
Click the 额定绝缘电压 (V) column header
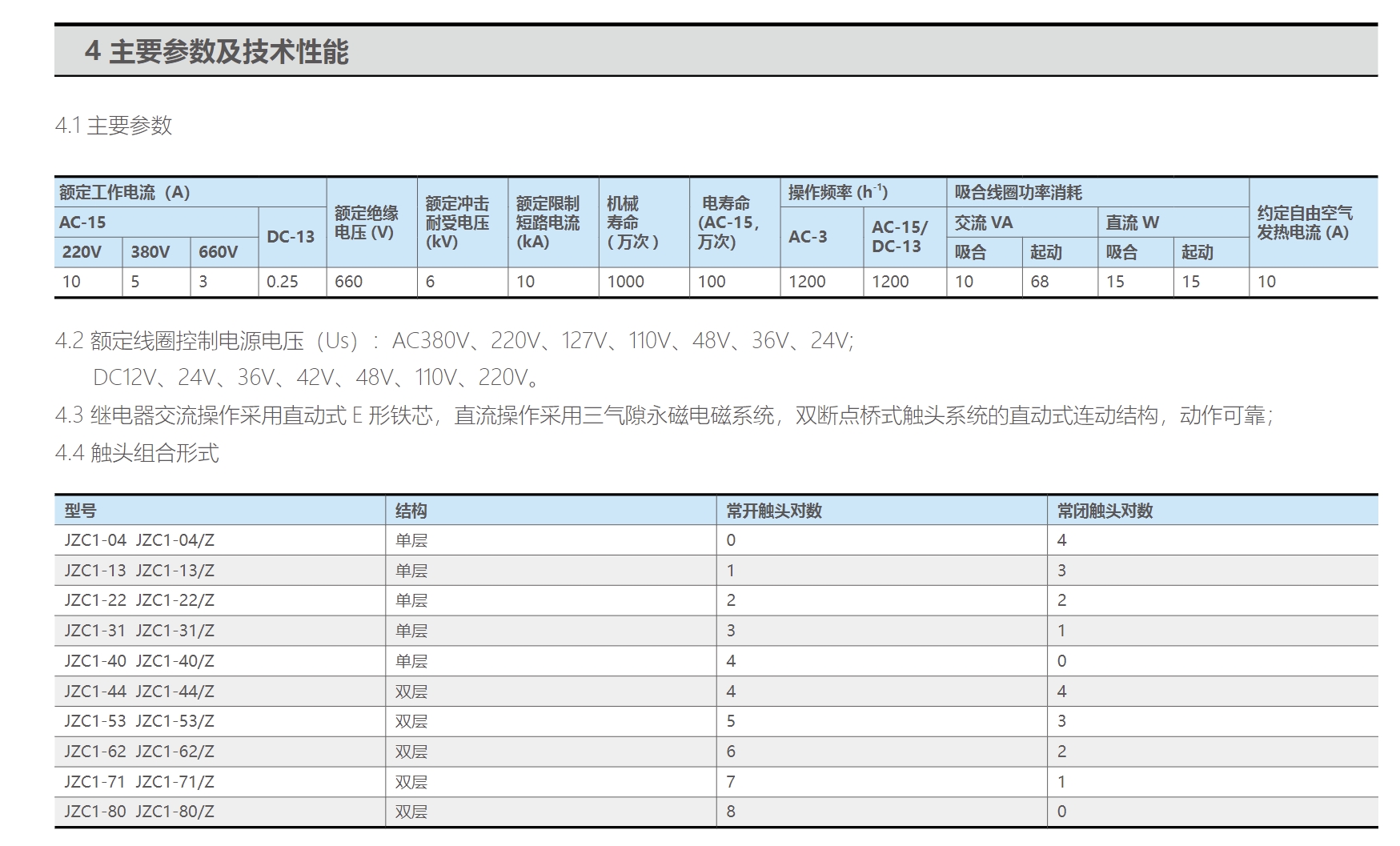[x=366, y=223]
